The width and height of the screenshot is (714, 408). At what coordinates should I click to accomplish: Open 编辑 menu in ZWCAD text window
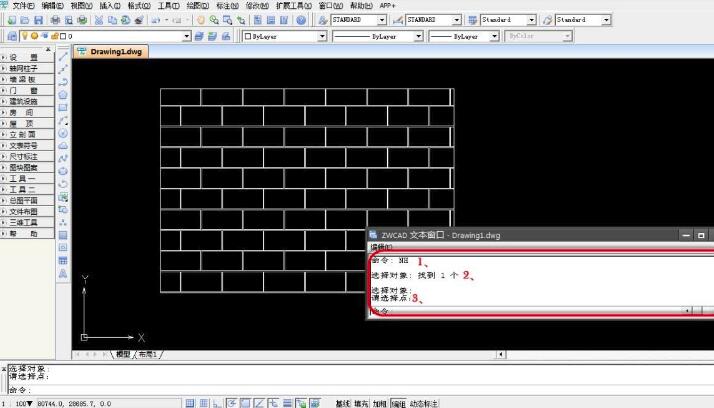point(381,247)
